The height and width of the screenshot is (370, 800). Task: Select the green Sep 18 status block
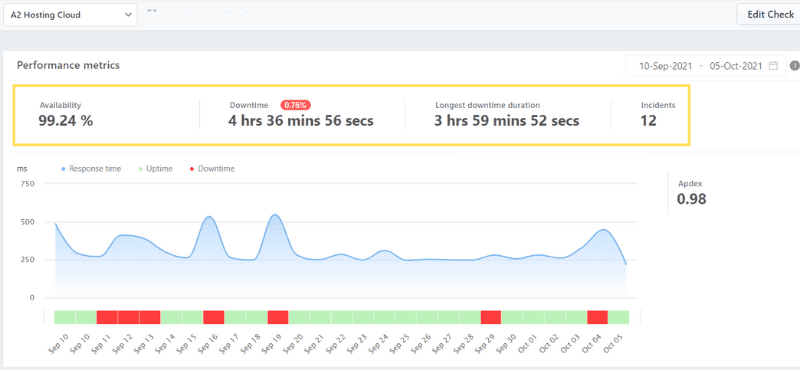tap(257, 317)
